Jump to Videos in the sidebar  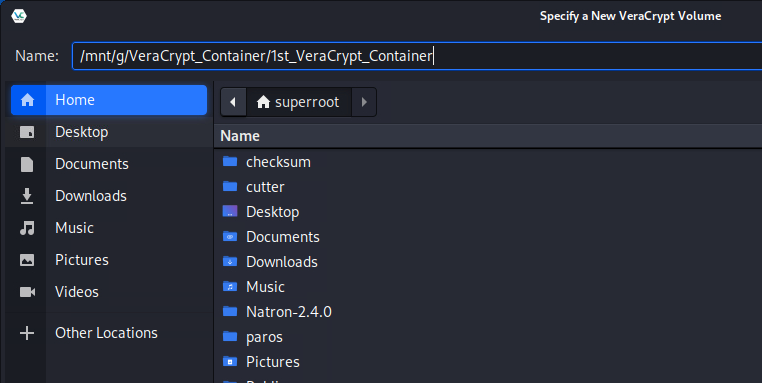coord(109,292)
